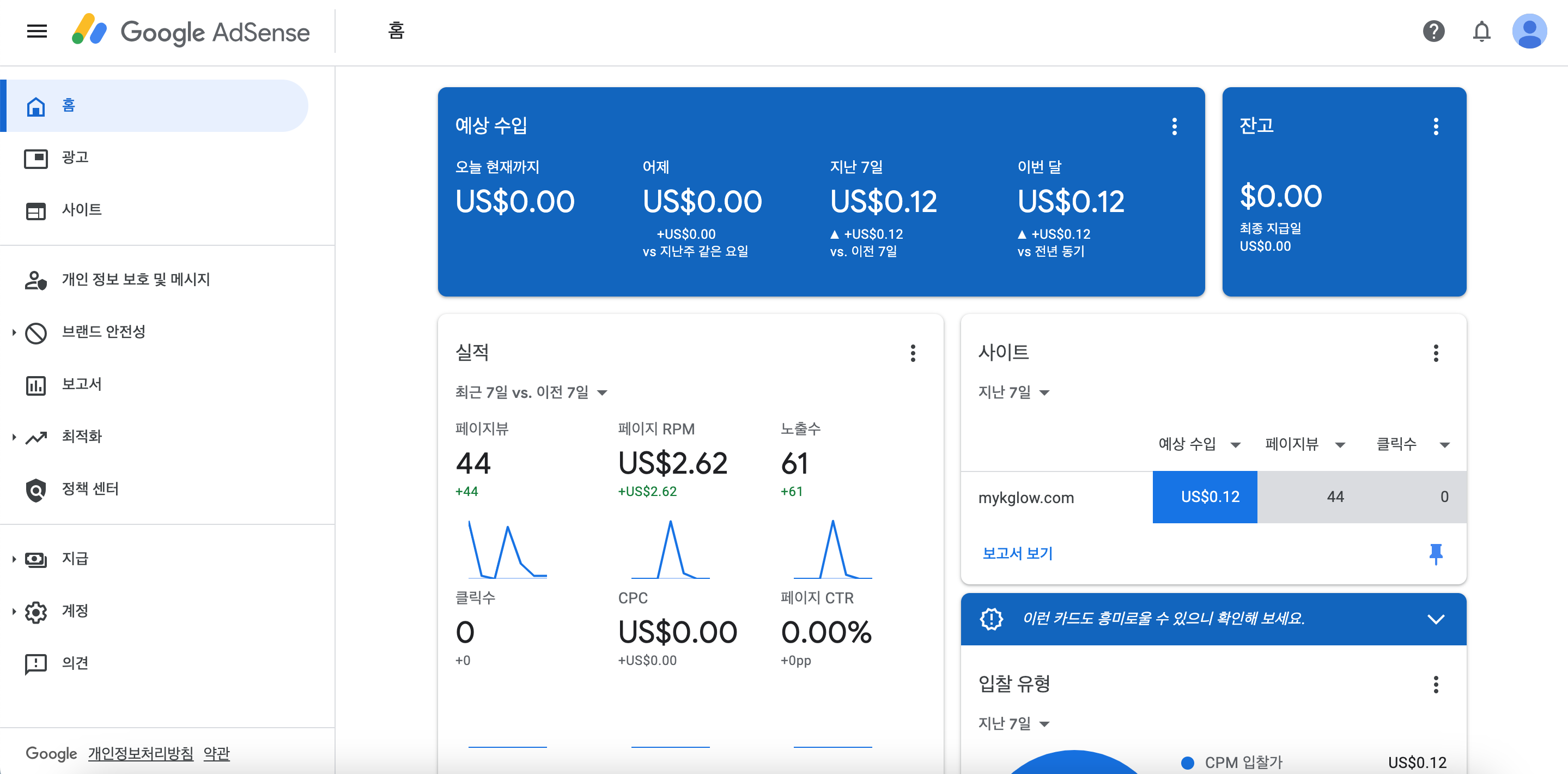The image size is (1568, 774).
Task: Open the 예상 수입 card overflow menu
Action: click(x=1175, y=126)
